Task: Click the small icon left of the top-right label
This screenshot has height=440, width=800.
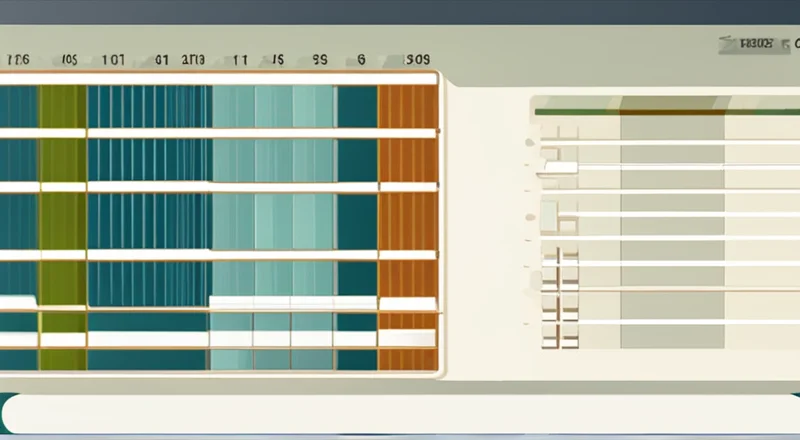Action: click(x=724, y=45)
